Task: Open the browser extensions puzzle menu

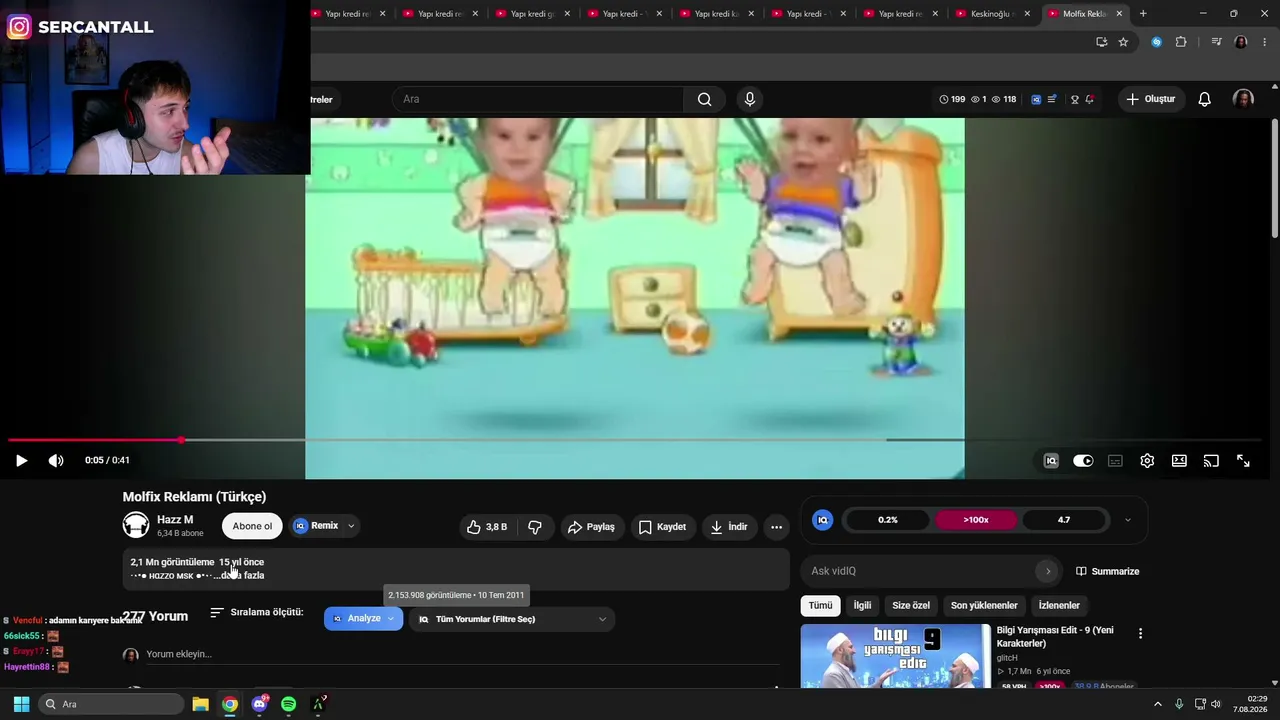Action: [1181, 42]
